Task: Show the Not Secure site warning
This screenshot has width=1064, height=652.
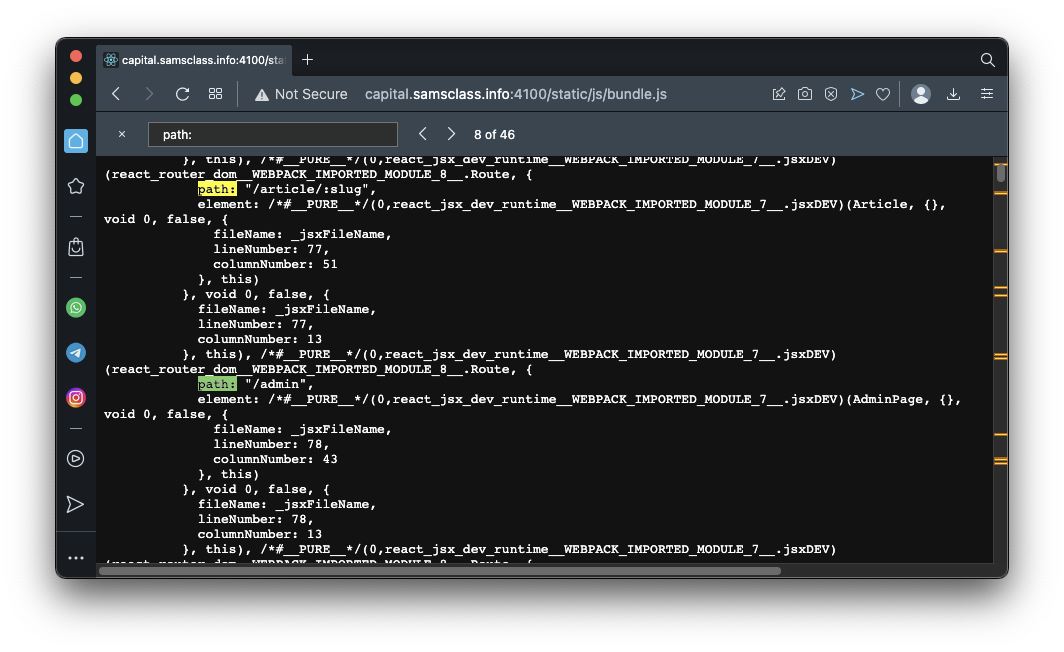Action: click(301, 94)
